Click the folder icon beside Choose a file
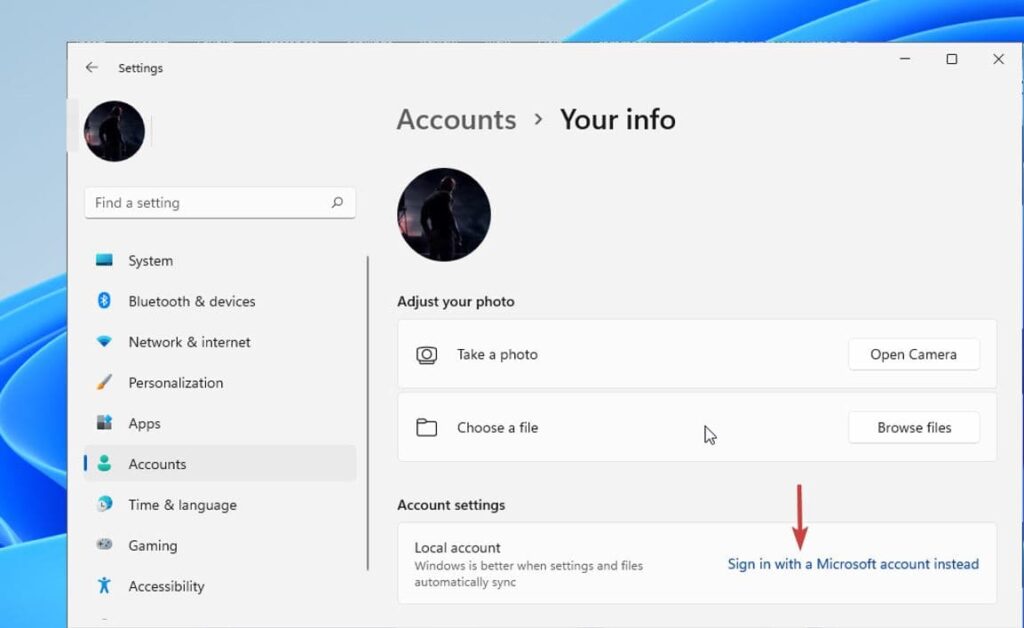 click(x=427, y=426)
